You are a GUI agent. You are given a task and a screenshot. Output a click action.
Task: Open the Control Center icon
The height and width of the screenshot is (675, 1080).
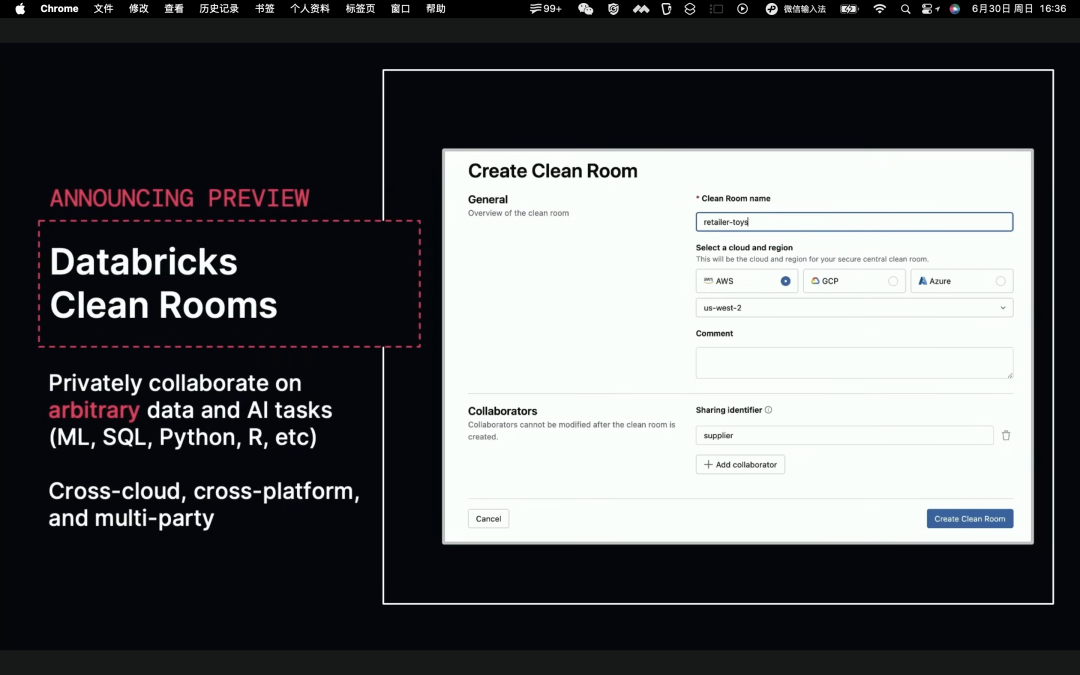930,9
